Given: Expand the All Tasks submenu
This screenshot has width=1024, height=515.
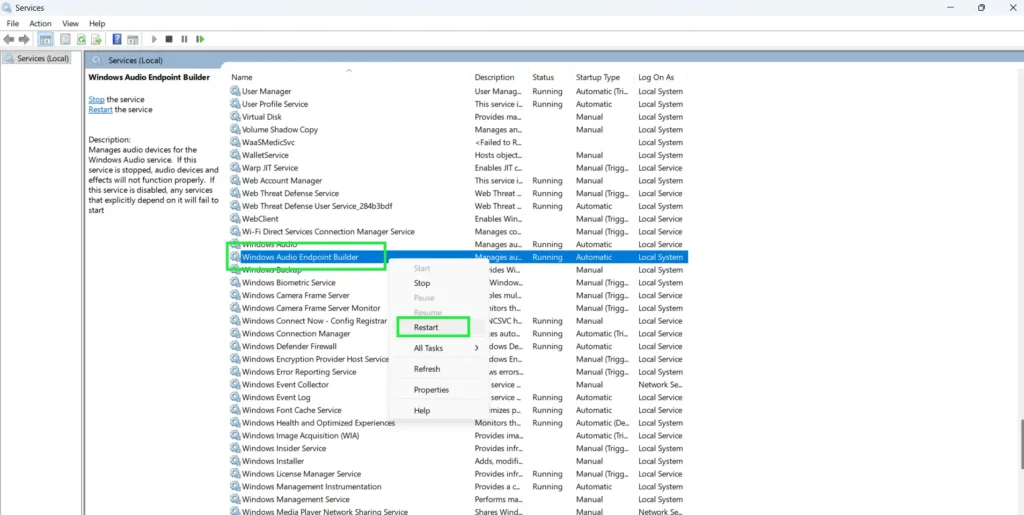Looking at the screenshot, I should [438, 349].
